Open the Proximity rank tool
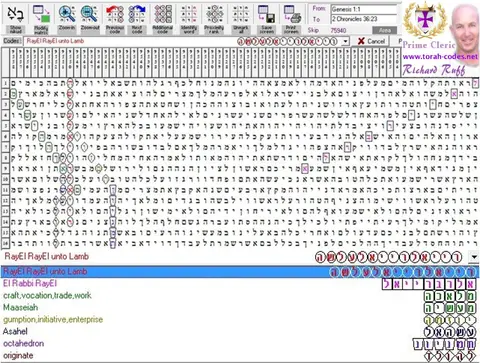This screenshot has width=480, height=363. [214, 19]
